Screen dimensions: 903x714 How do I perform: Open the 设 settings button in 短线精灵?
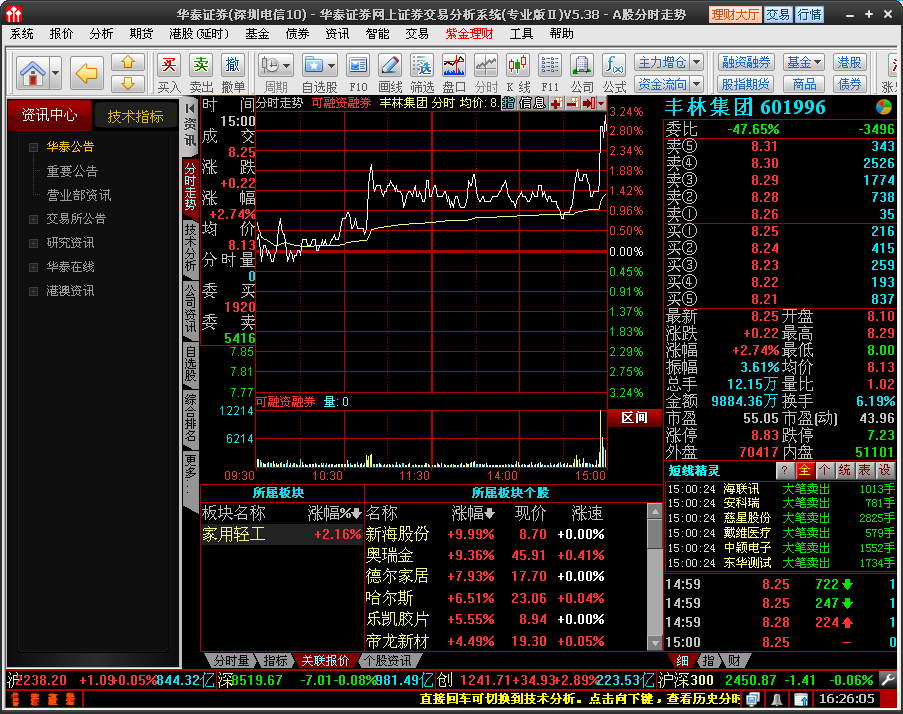click(885, 470)
